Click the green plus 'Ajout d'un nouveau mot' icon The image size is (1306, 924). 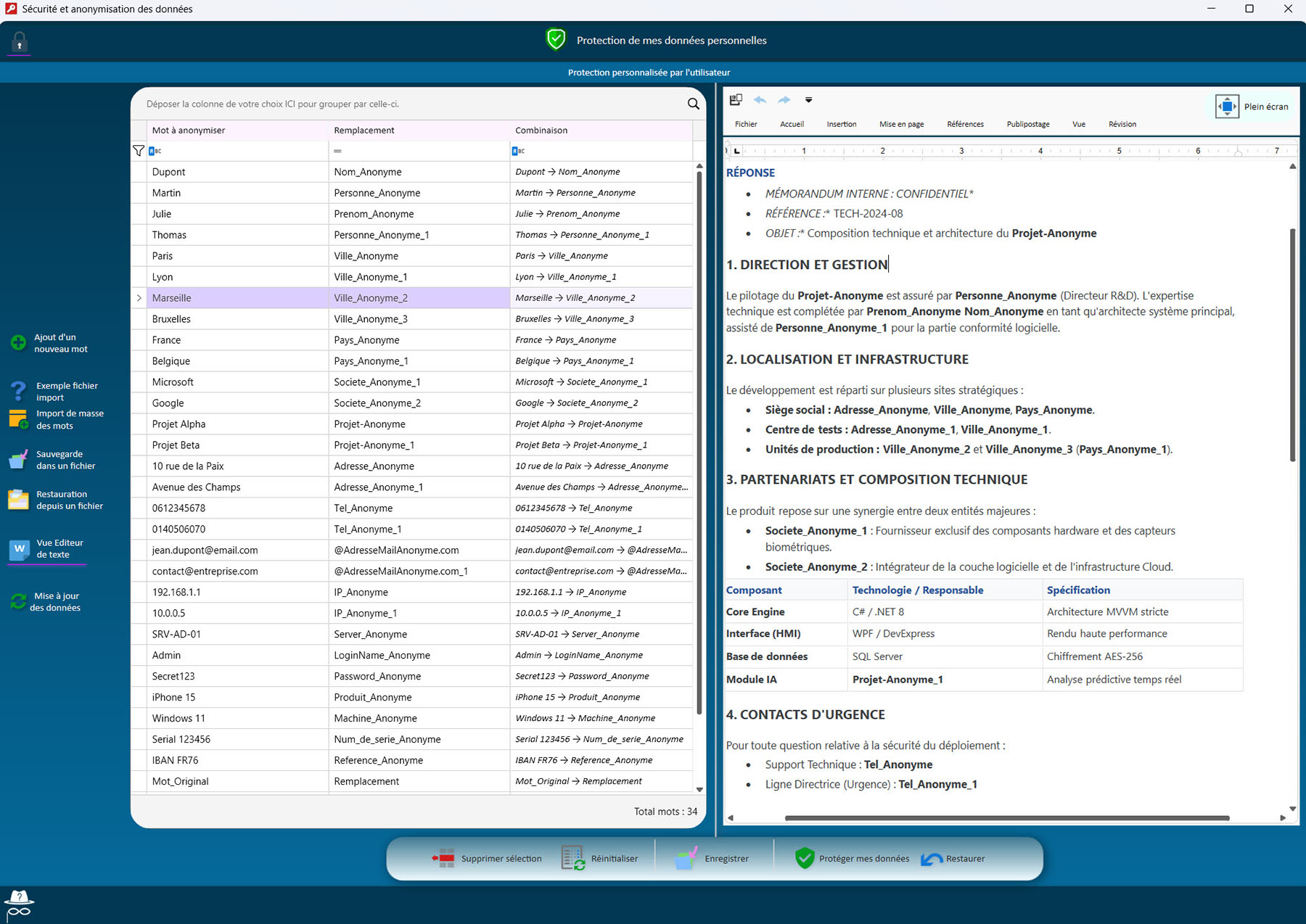tap(18, 343)
